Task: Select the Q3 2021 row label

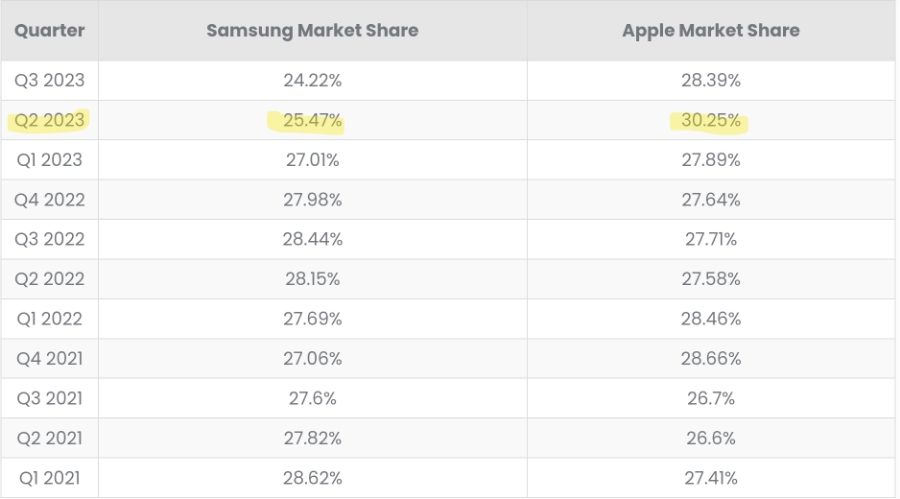Action: coord(49,398)
